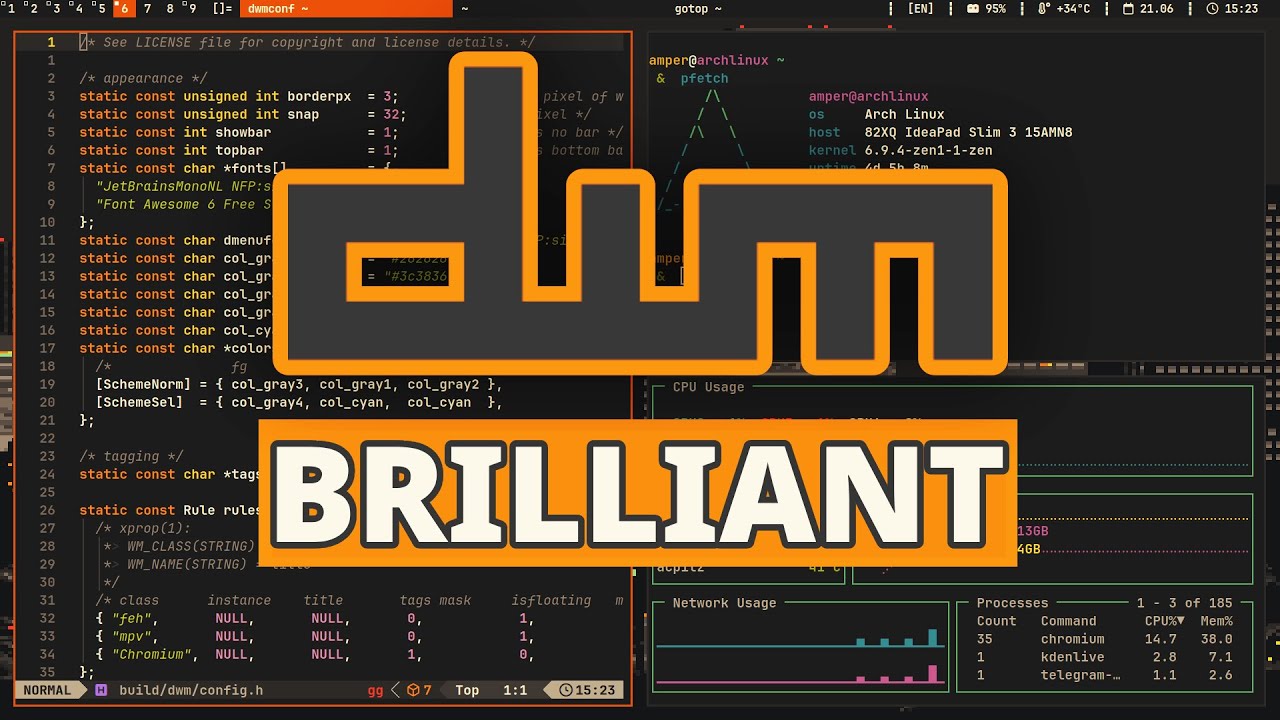Click the topbar declaration on line 6
The height and width of the screenshot is (720, 1280).
click(x=239, y=150)
